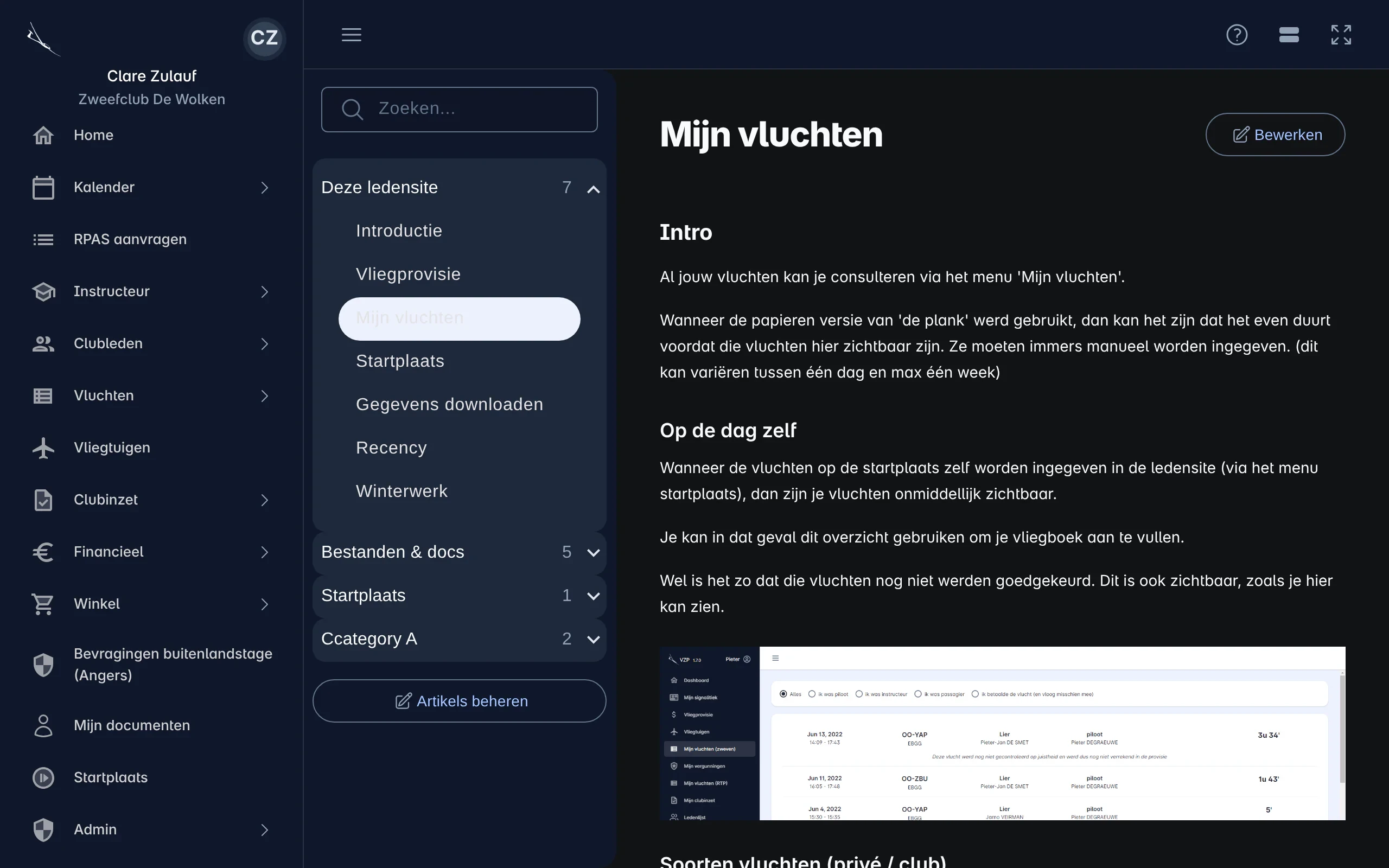Expand the Vluchten submenu chevron

(x=265, y=396)
